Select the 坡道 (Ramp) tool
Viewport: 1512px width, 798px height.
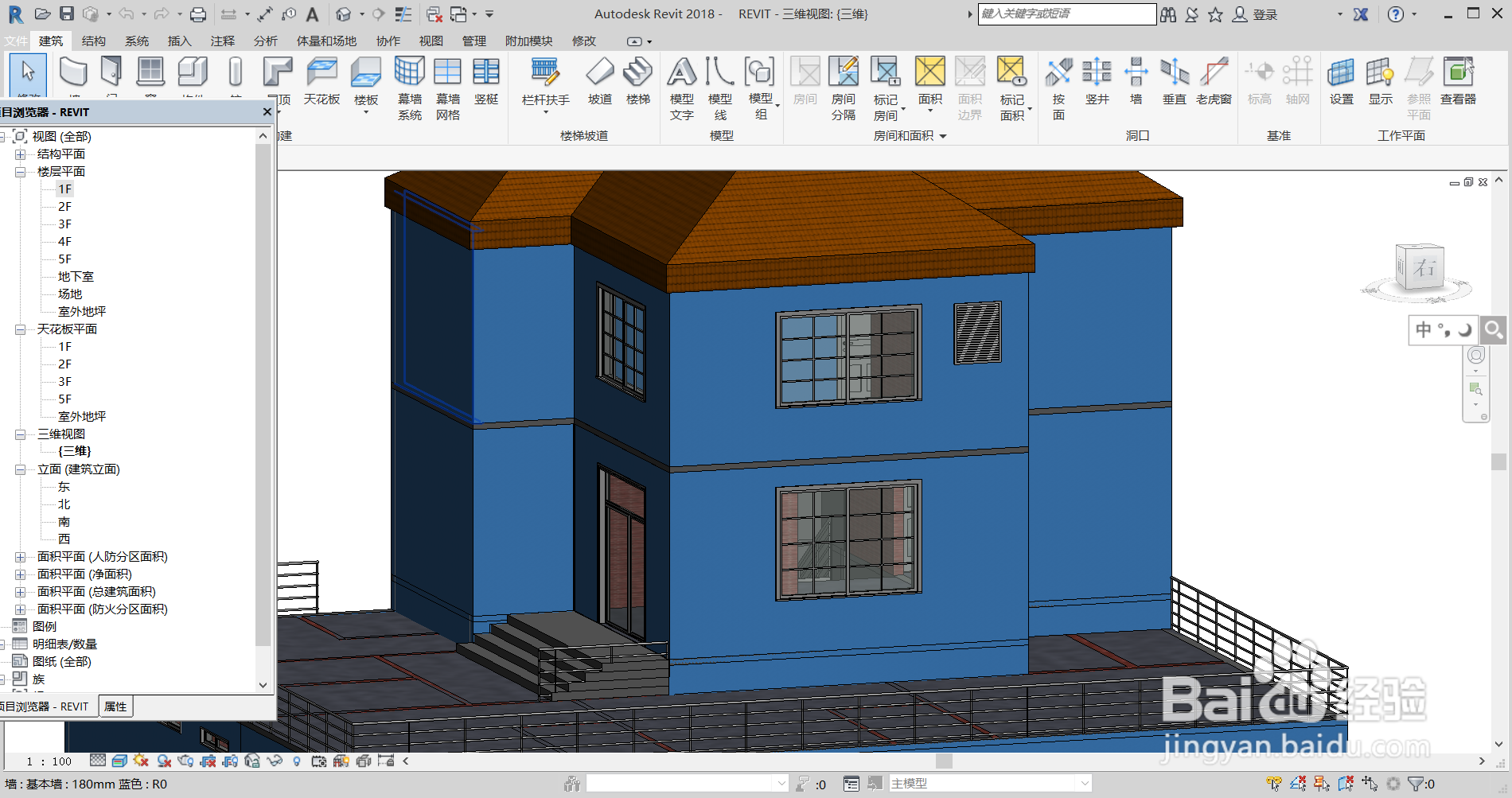tap(599, 80)
